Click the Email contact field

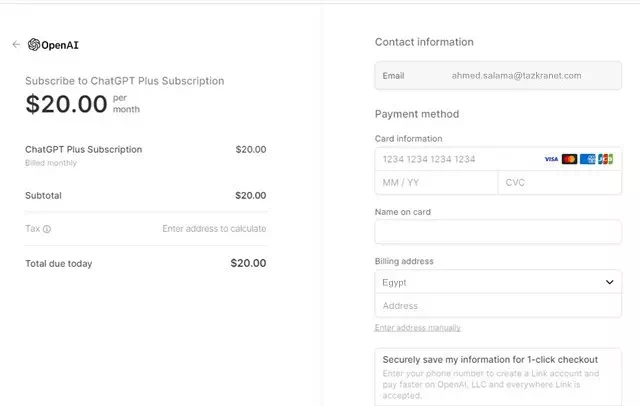(498, 75)
